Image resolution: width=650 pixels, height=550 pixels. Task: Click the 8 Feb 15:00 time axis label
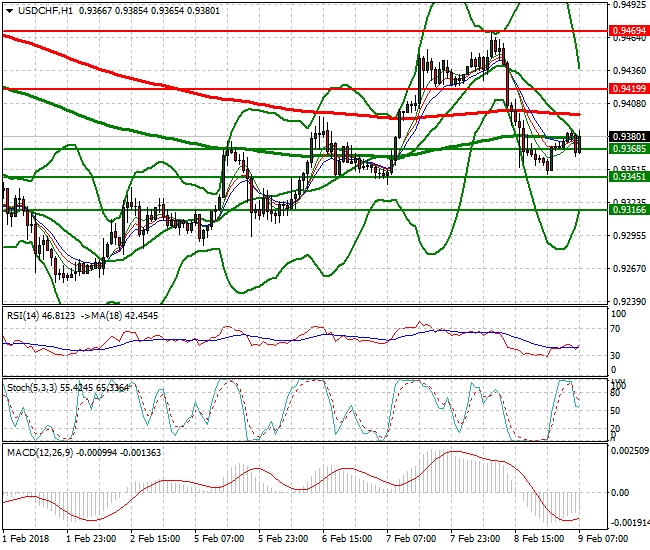[x=539, y=539]
